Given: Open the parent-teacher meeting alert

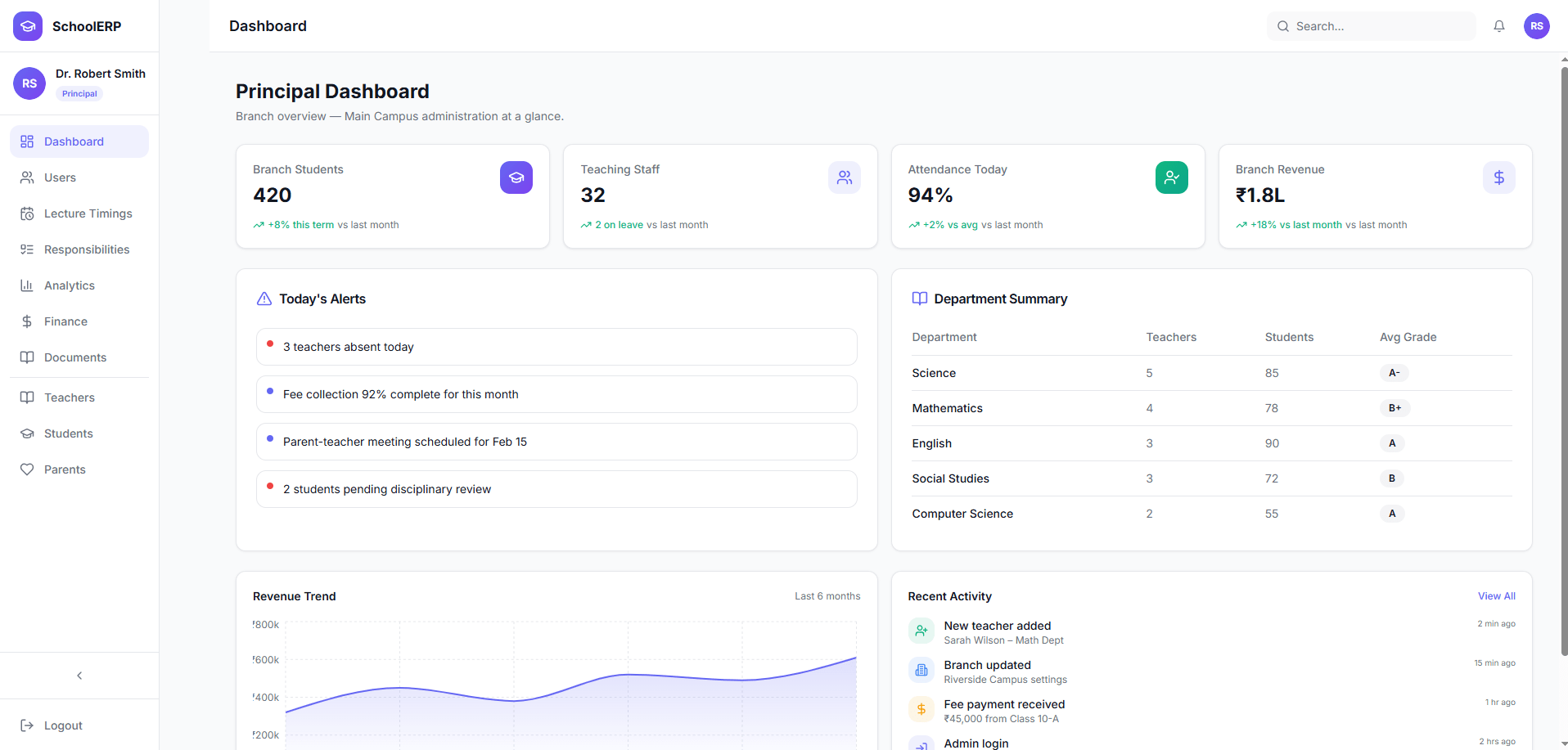Looking at the screenshot, I should pos(556,442).
